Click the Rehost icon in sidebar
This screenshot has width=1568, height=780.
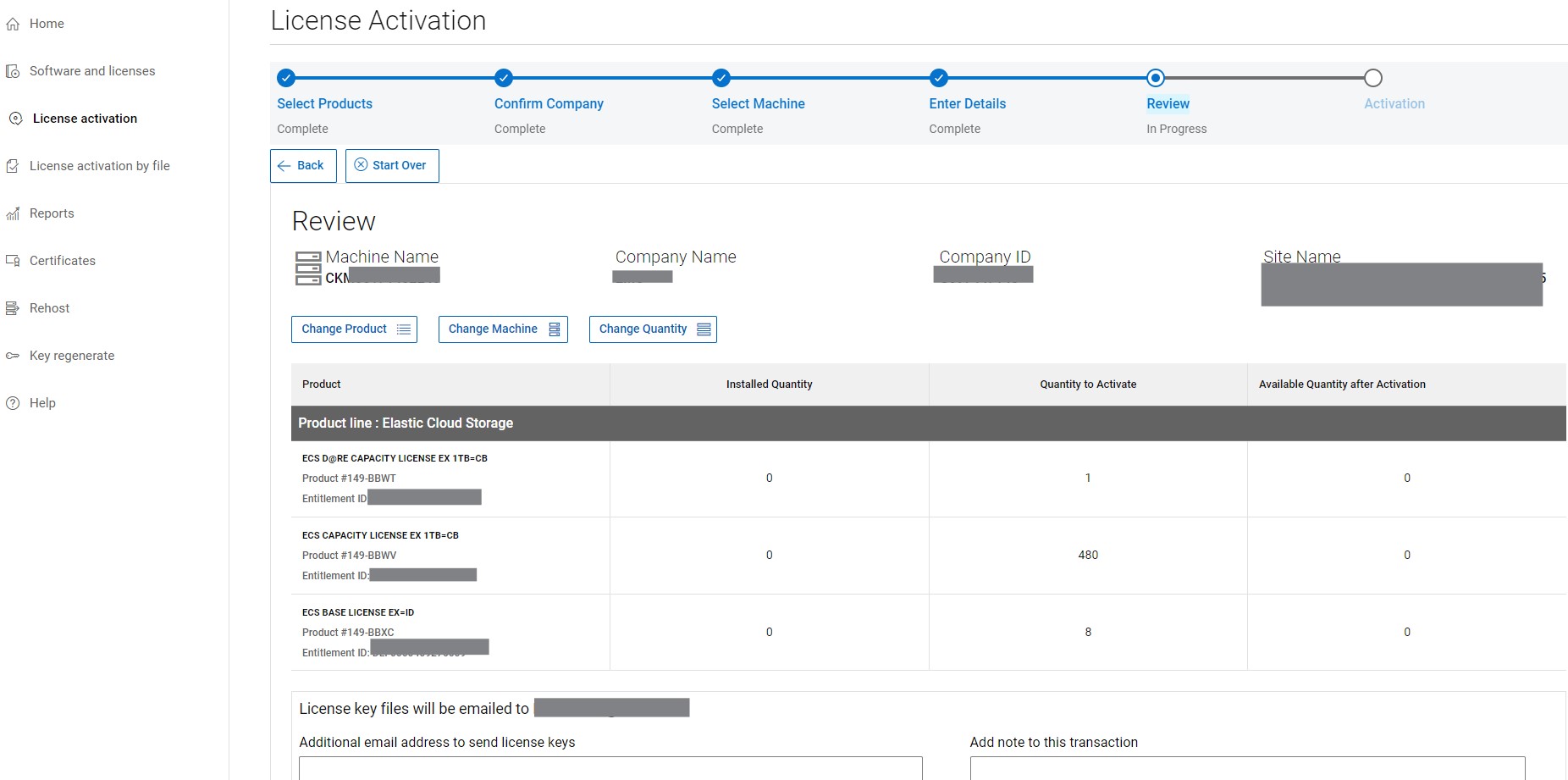tap(13, 308)
